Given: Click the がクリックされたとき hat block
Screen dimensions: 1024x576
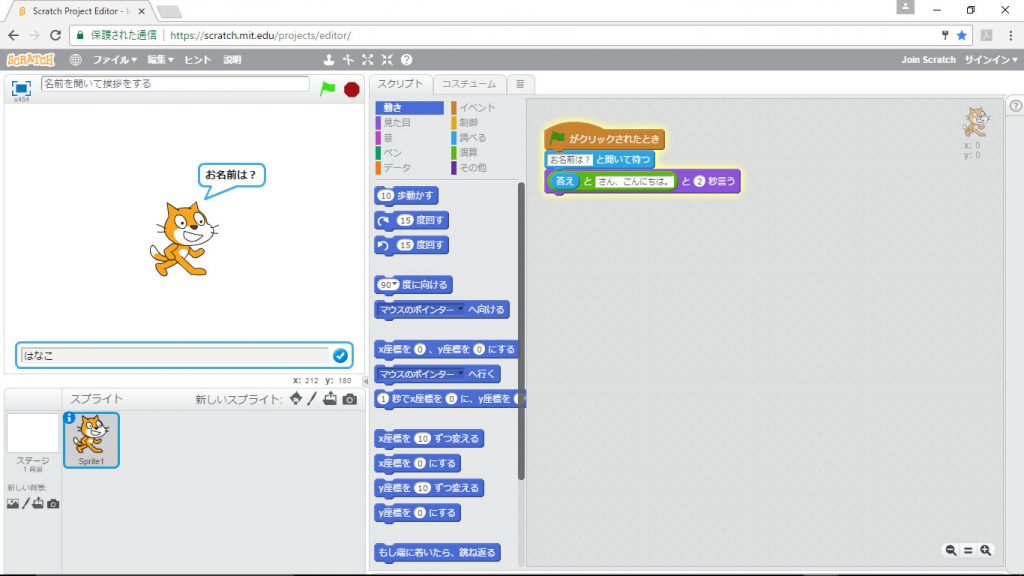Looking at the screenshot, I should (604, 136).
